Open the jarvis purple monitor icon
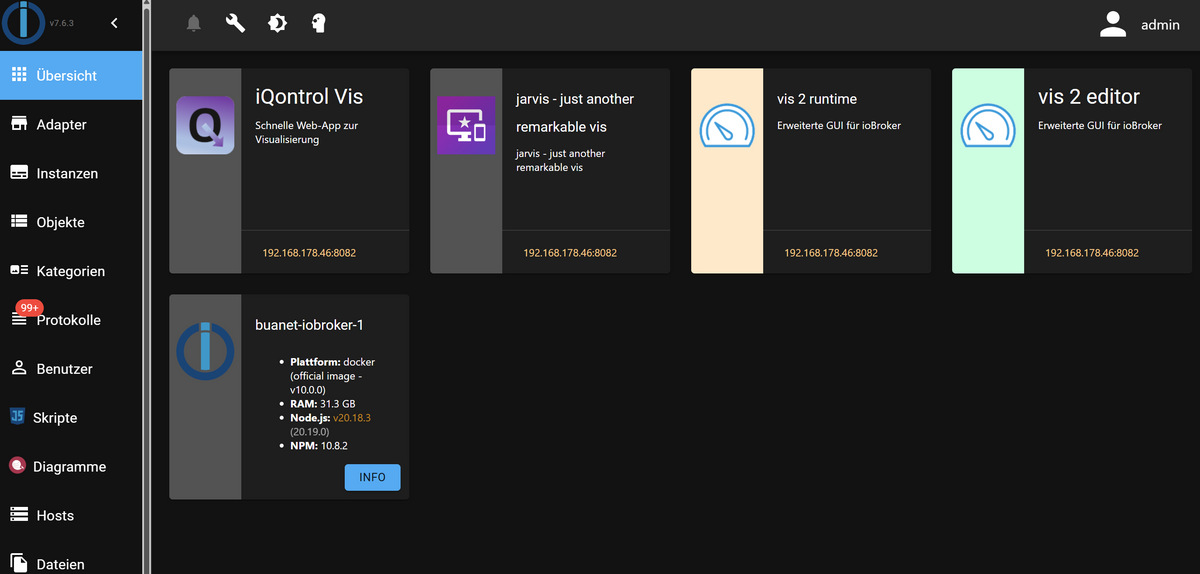Image resolution: width=1200 pixels, height=574 pixels. (466, 125)
